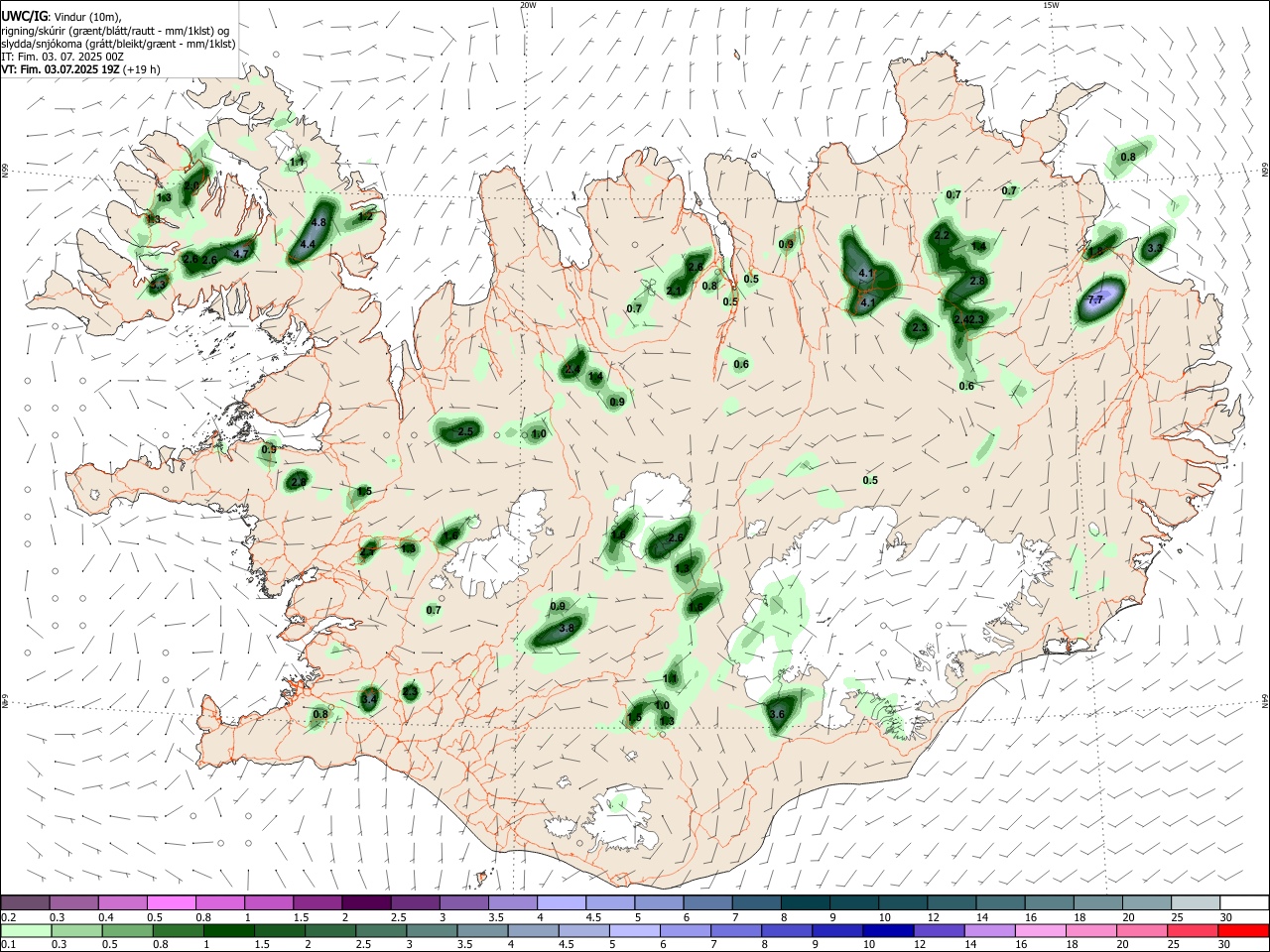
Task: Click the 3.4 value in southwest Iceland
Action: click(x=369, y=699)
